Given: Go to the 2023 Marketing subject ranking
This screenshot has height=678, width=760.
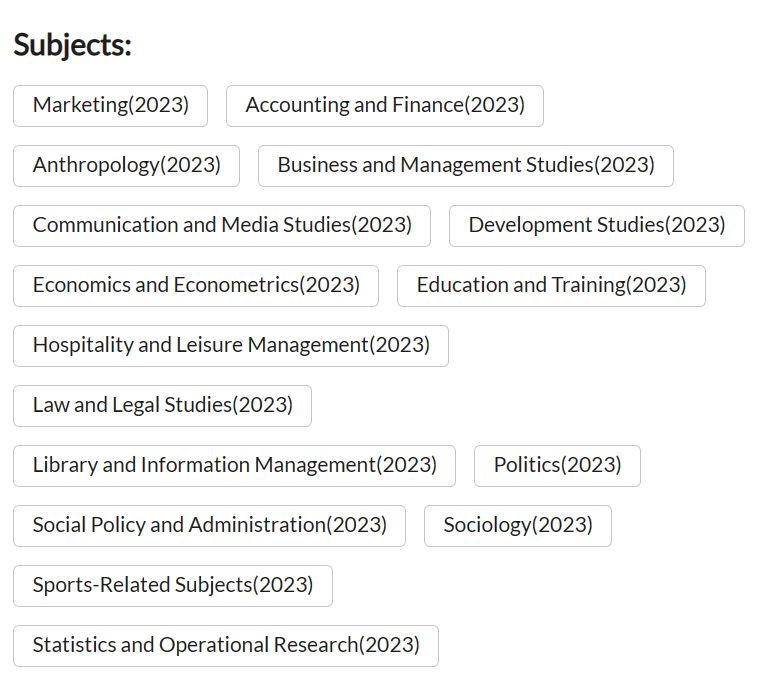Looking at the screenshot, I should coord(110,106).
